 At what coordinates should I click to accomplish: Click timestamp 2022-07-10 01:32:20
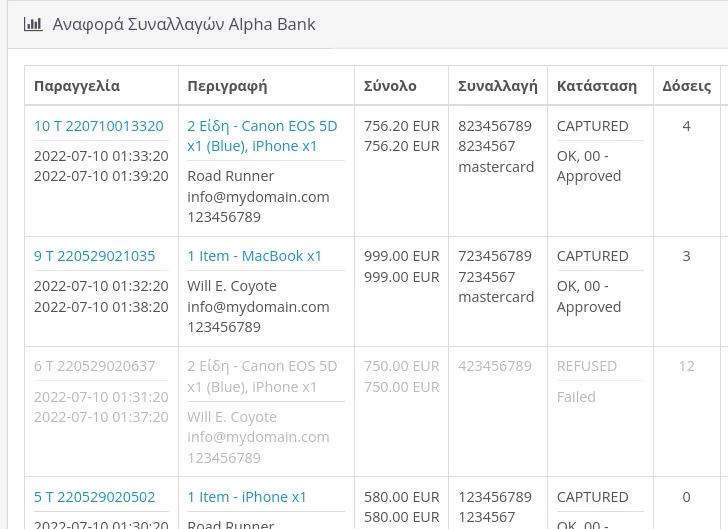coord(101,286)
